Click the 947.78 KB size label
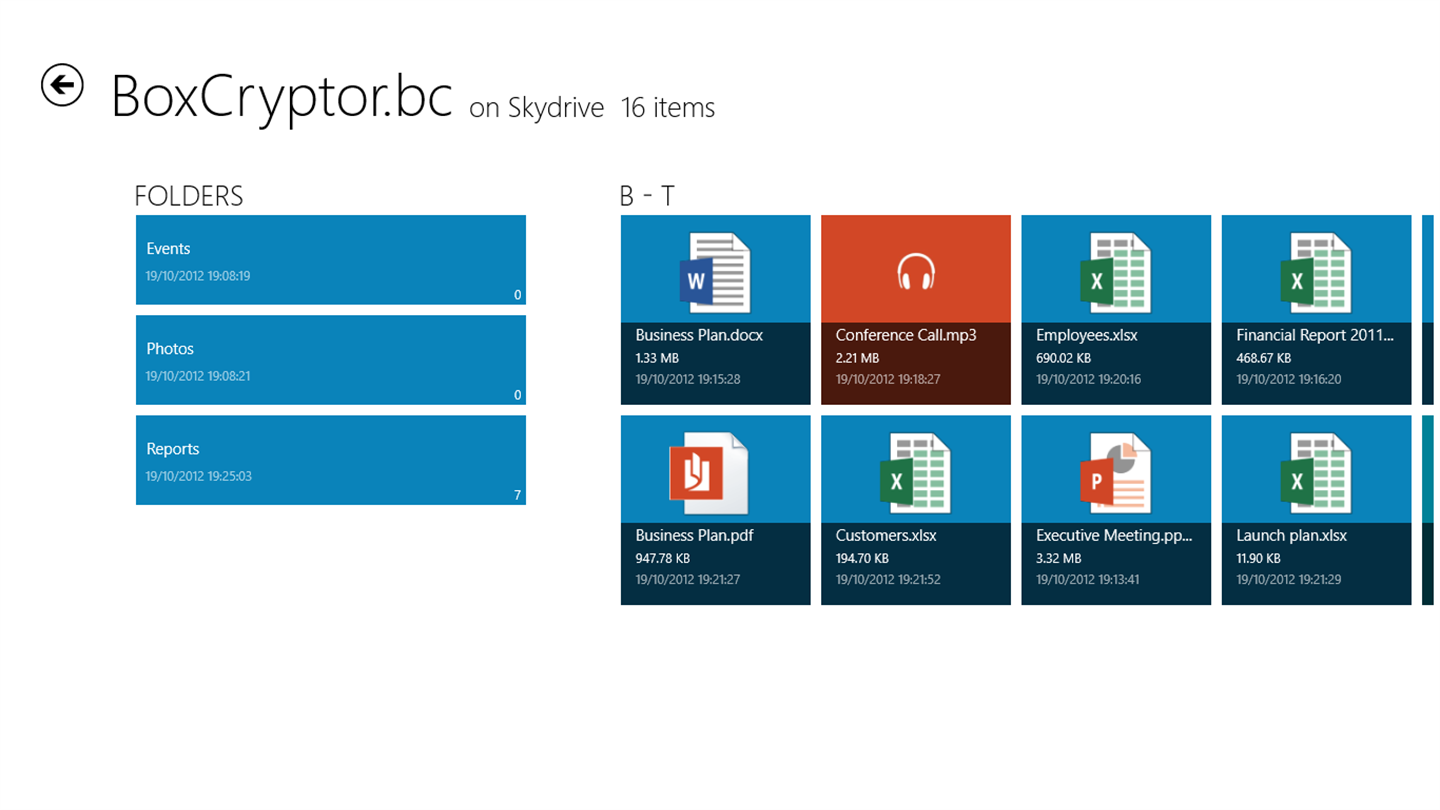1440x810 pixels. point(663,558)
